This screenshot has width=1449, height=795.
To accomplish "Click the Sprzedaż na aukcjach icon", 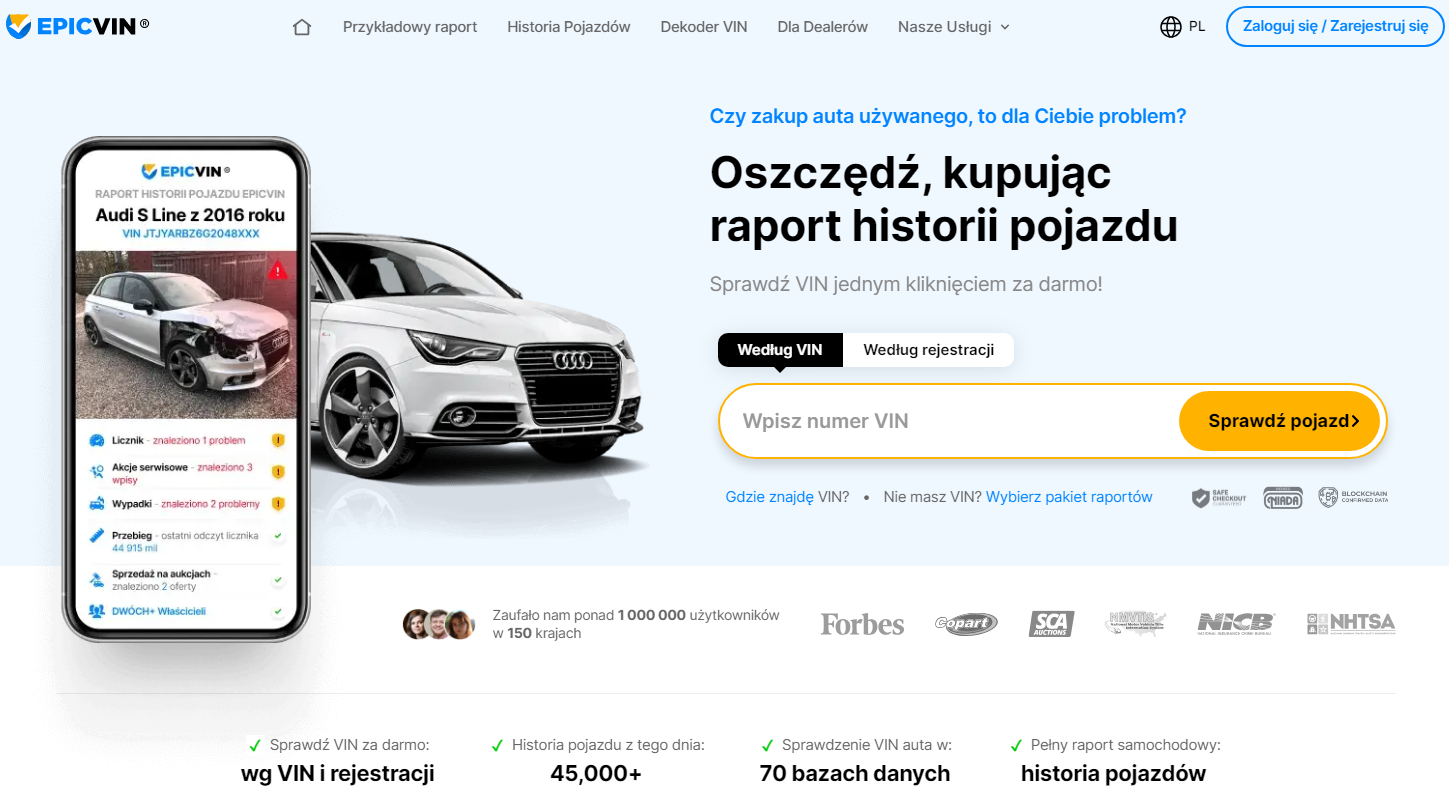I will pos(97,579).
